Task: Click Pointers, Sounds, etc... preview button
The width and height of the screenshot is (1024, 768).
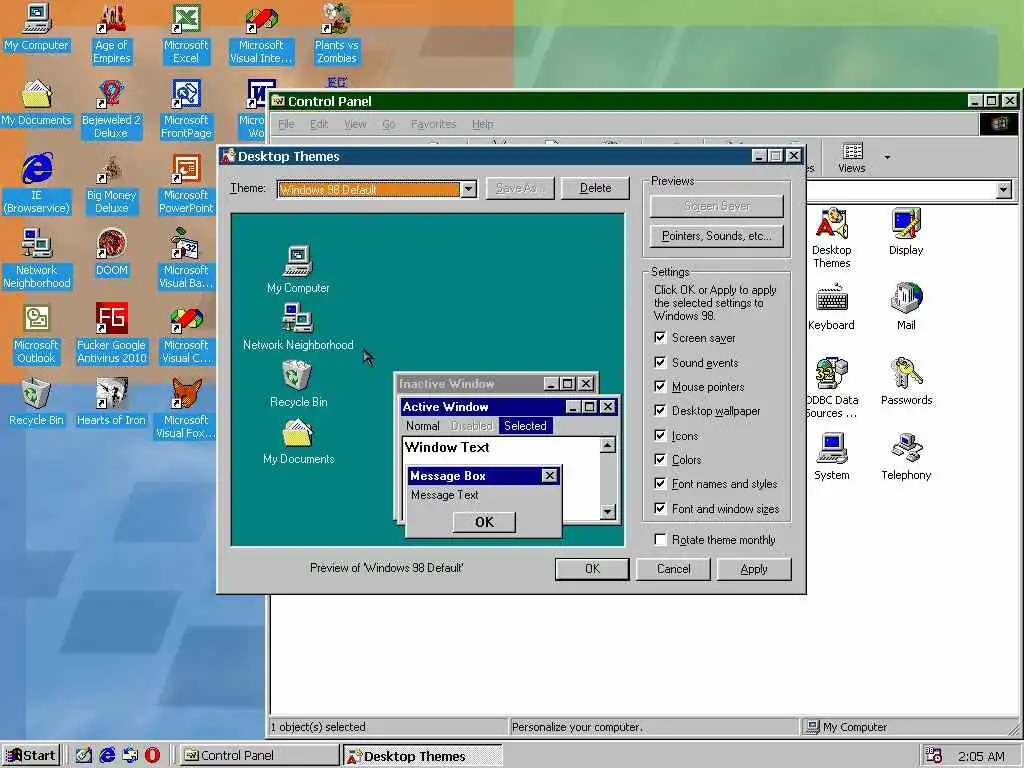Action: (716, 236)
